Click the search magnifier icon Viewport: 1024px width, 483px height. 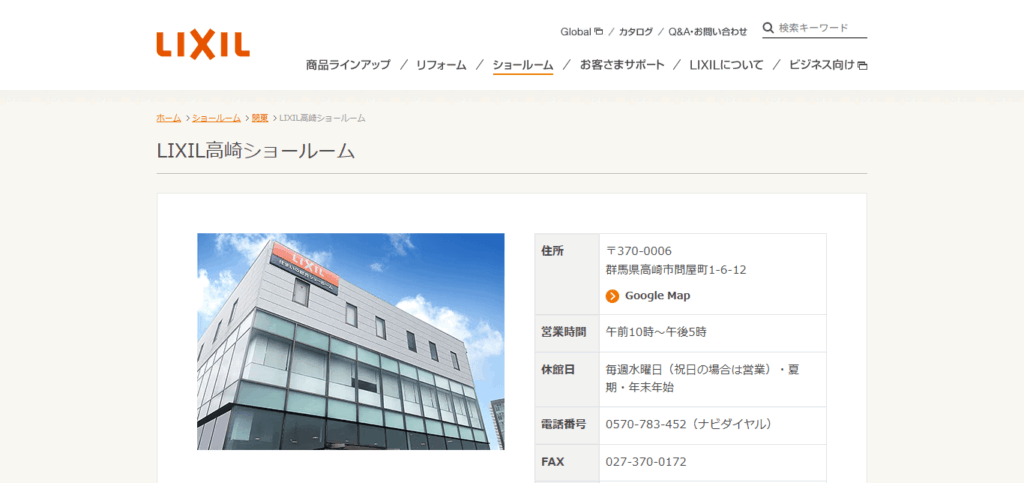coord(768,28)
